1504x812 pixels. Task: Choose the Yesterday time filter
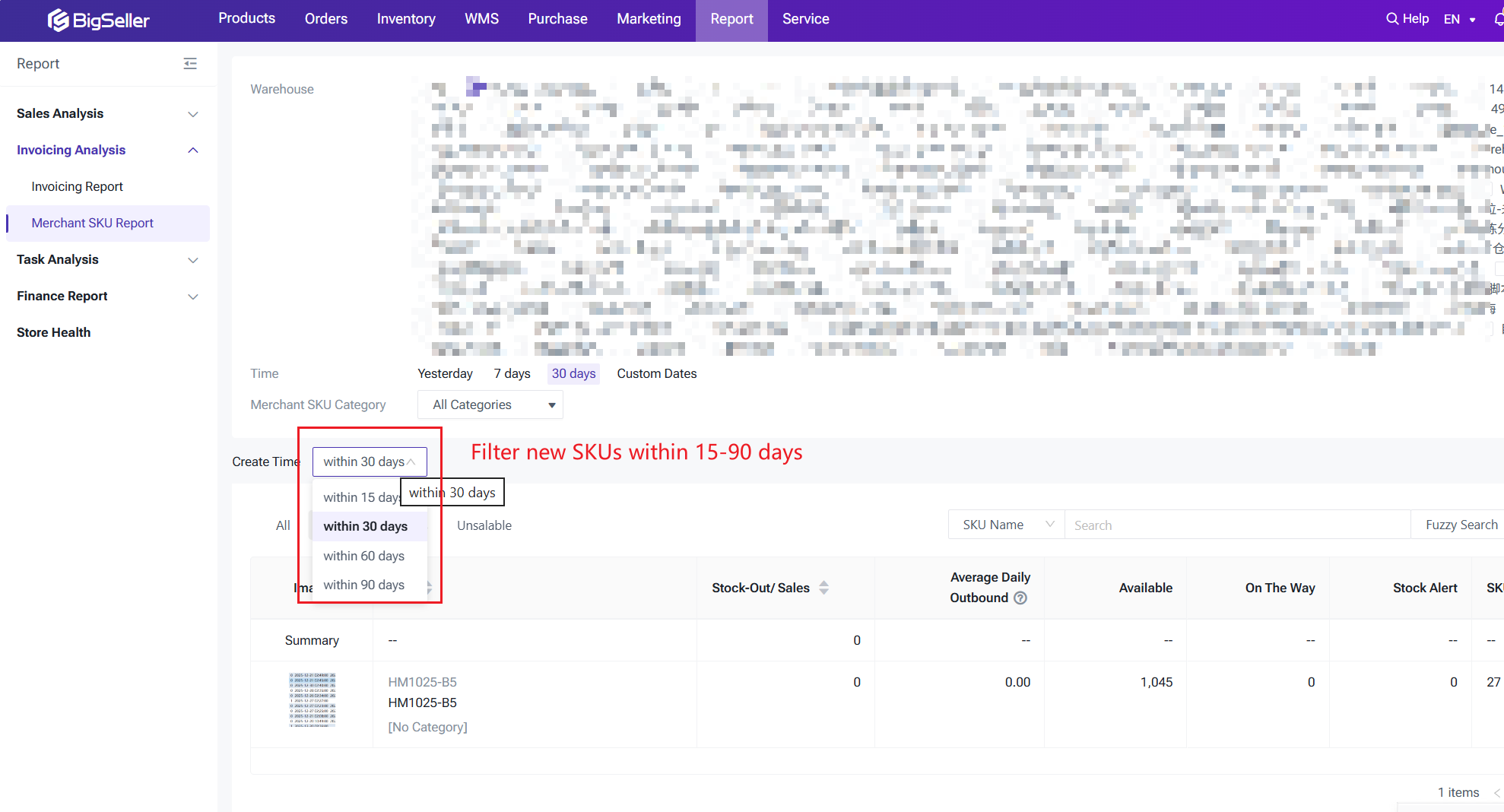(x=445, y=373)
